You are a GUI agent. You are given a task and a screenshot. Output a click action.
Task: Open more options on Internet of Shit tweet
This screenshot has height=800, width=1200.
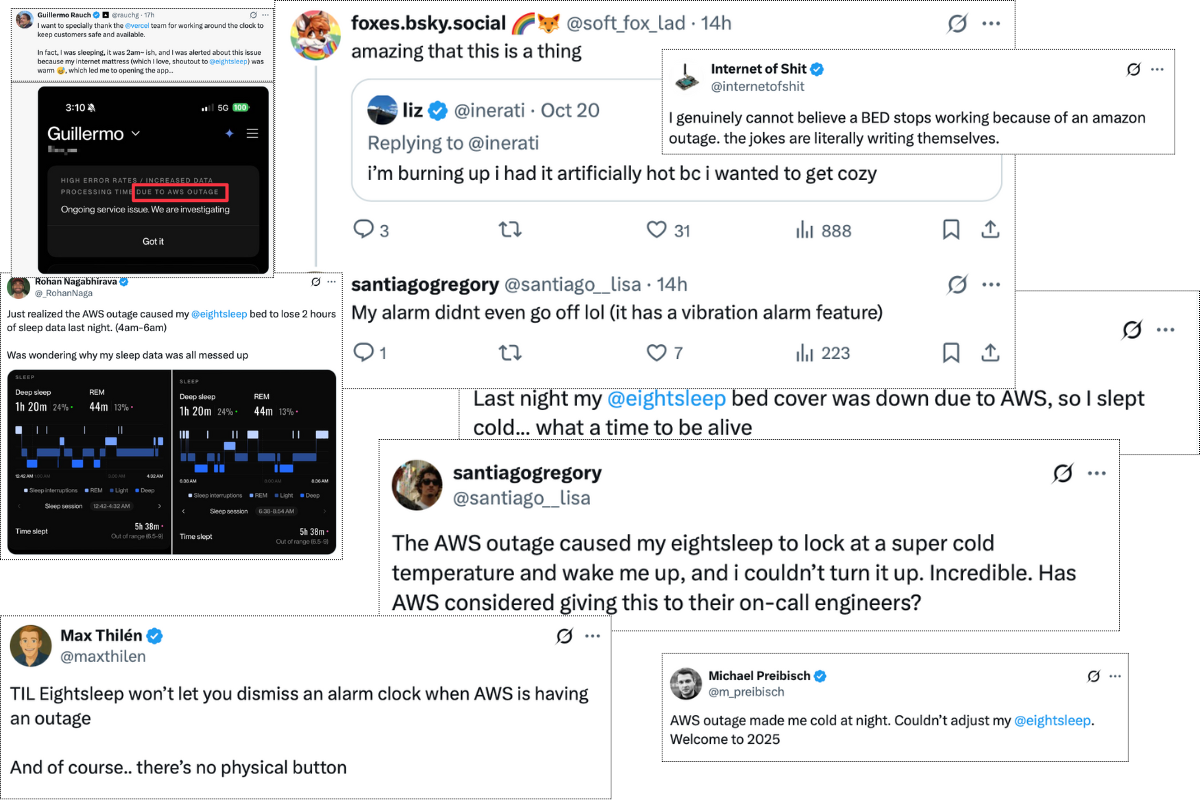click(x=1157, y=69)
